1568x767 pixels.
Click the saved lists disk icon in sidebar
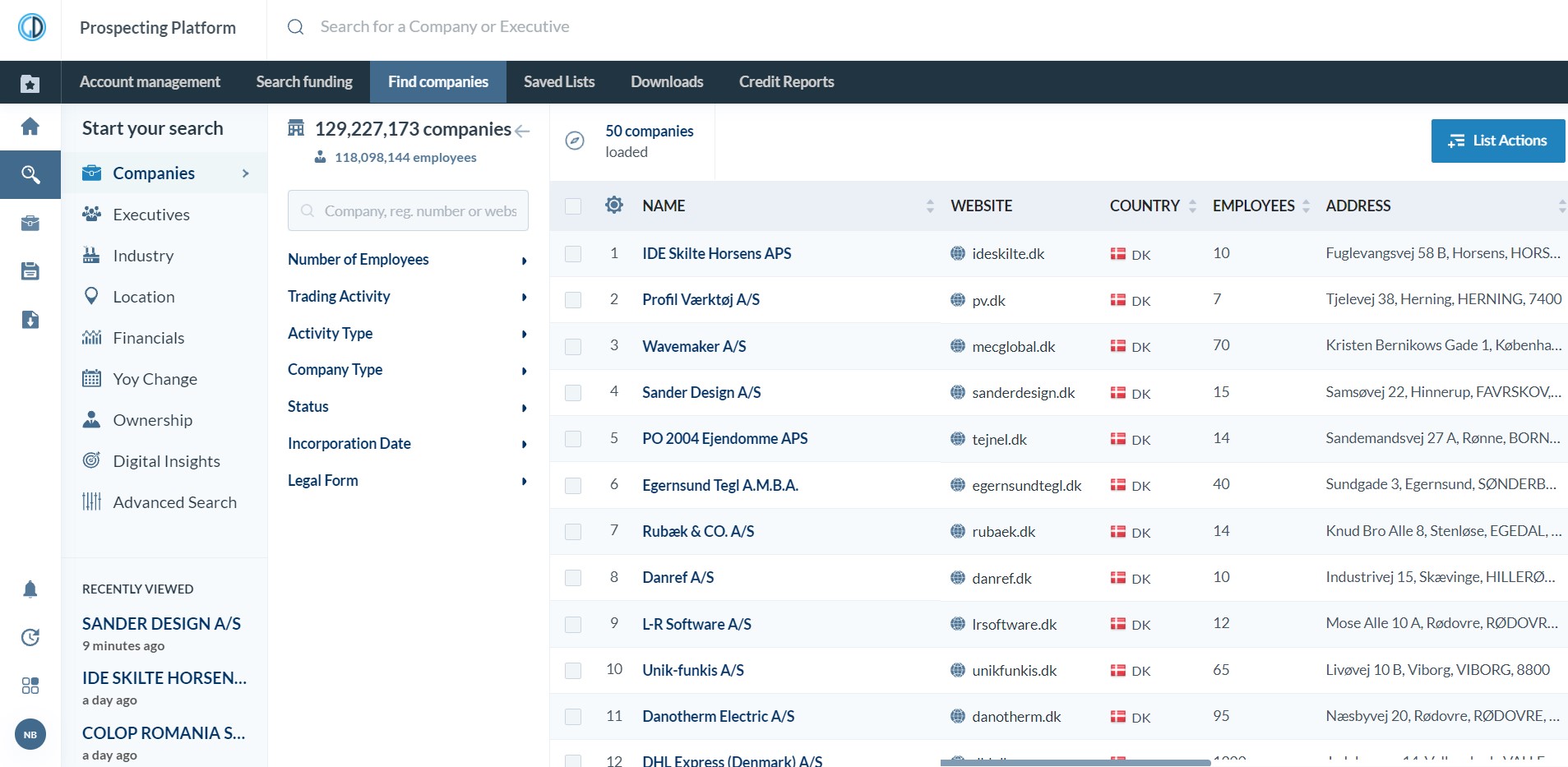click(x=30, y=271)
